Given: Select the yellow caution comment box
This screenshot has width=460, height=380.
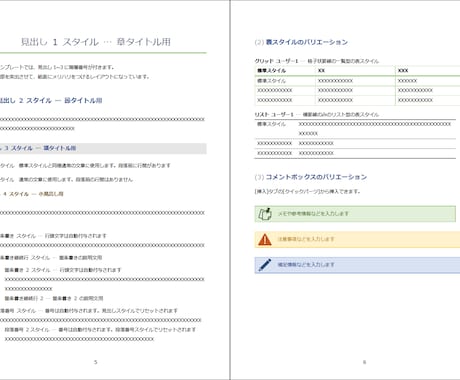Looking at the screenshot, I should coord(357,239).
